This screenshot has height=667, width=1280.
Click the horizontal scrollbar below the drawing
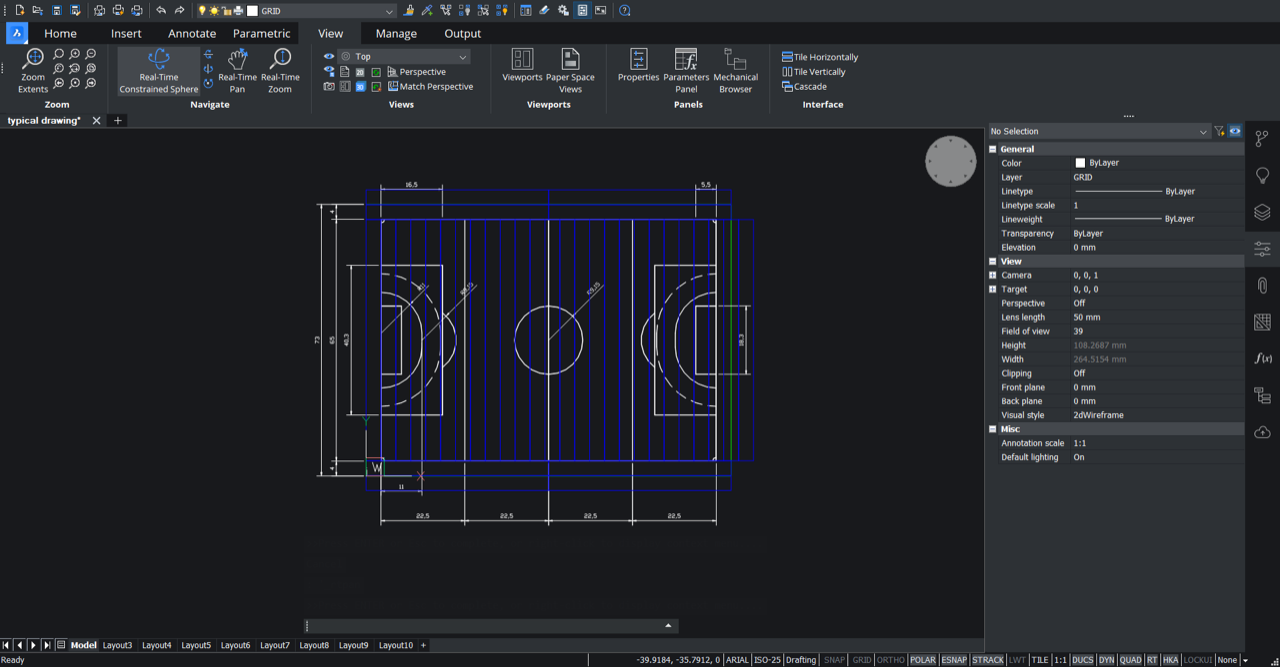point(489,625)
